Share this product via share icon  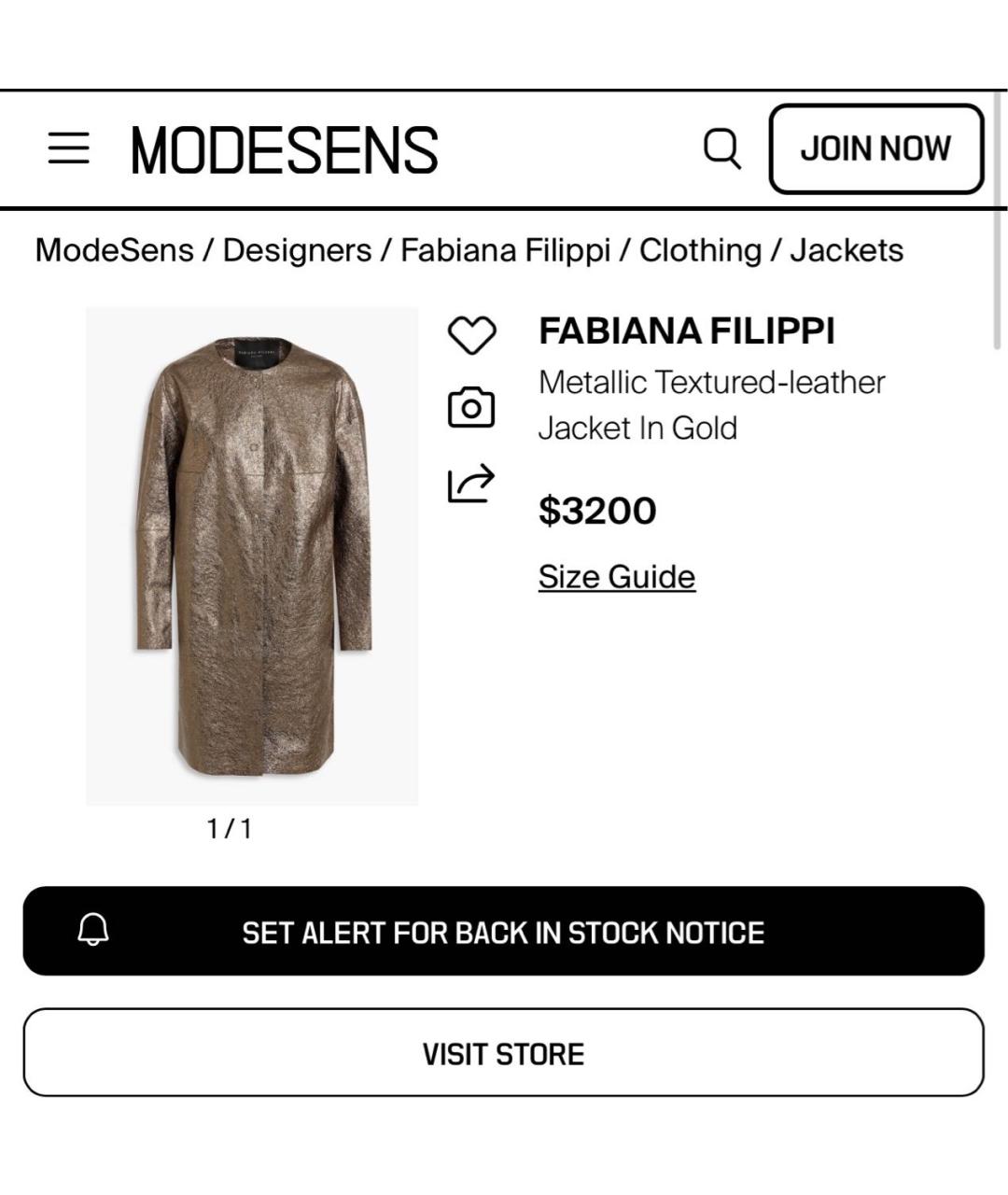[x=471, y=483]
